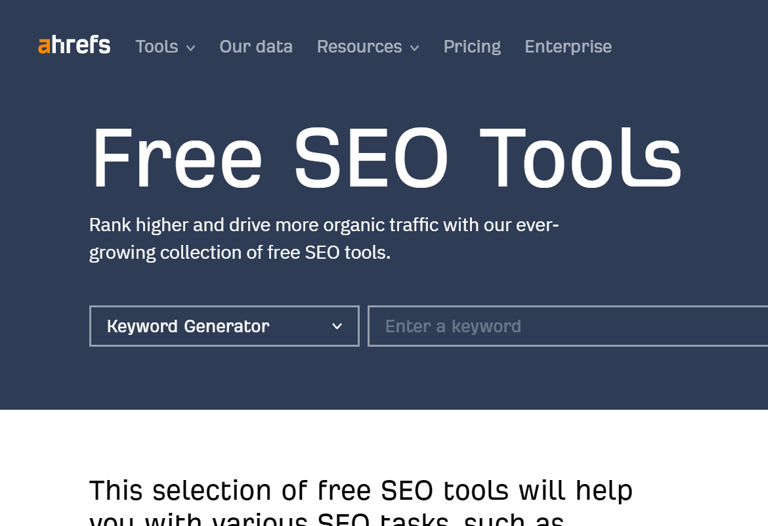Click the word 'SEO' in the big heading
This screenshot has width=768, height=526.
pyautogui.click(x=371, y=158)
